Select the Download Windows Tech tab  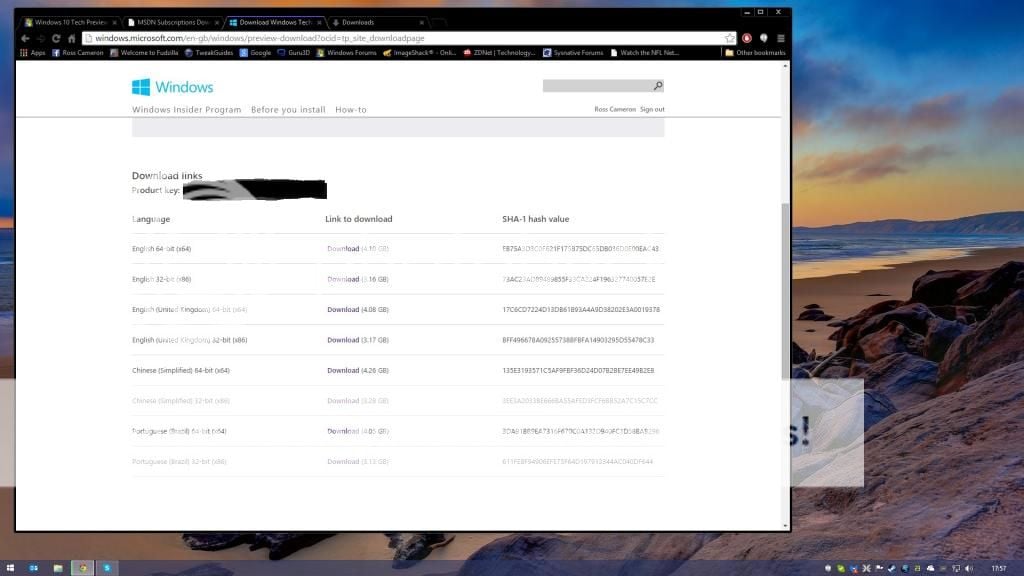pos(276,22)
